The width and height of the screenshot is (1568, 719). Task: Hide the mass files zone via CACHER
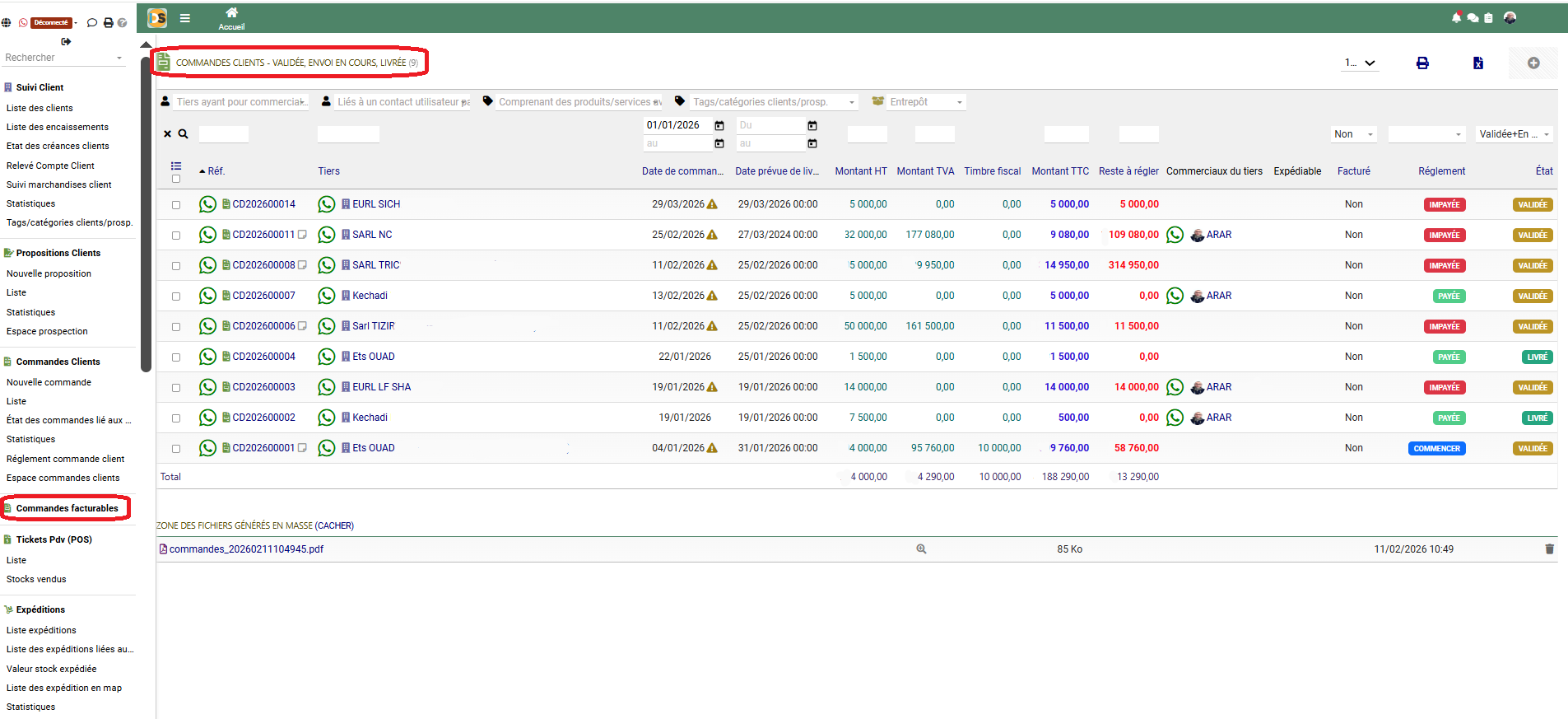click(334, 525)
